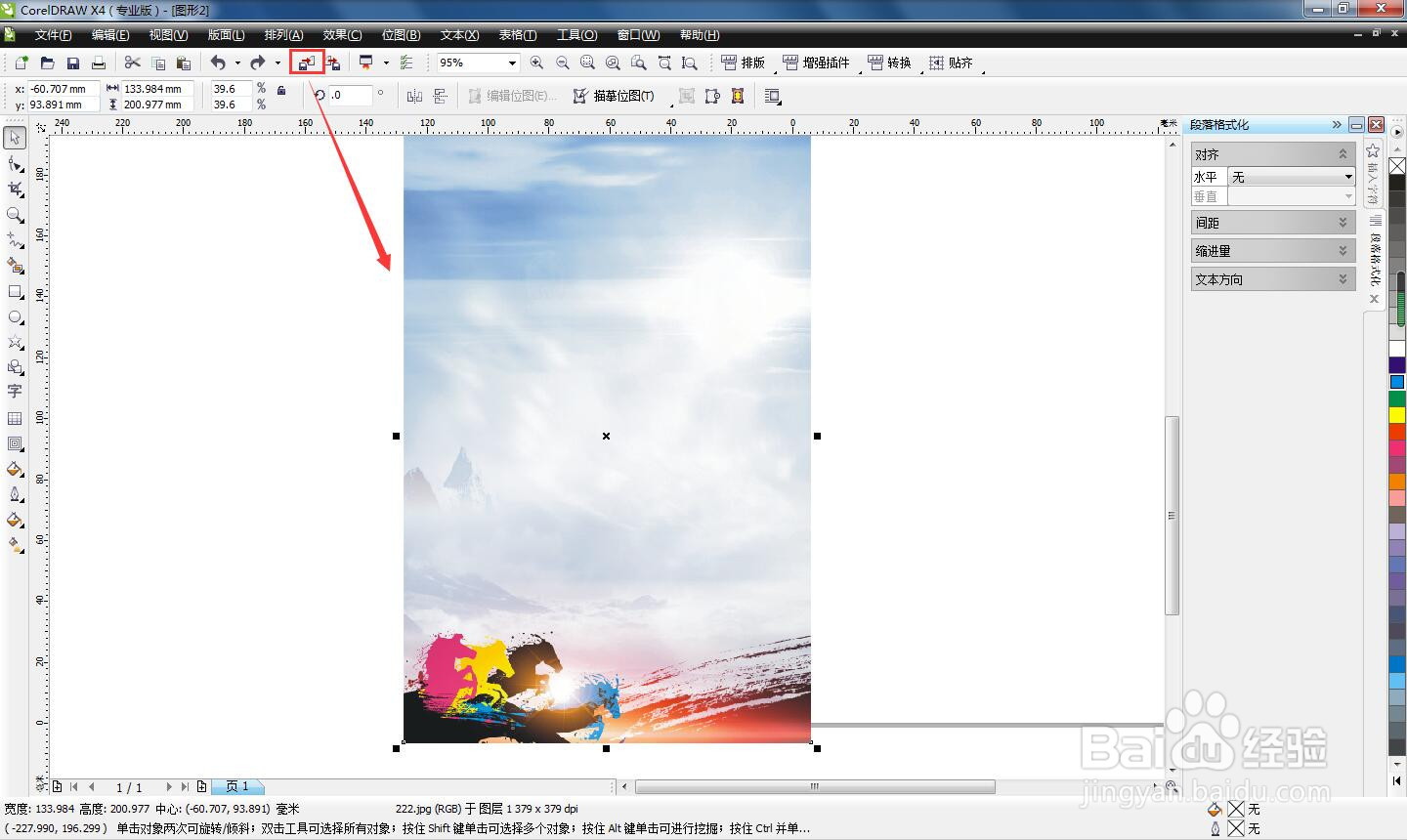The image size is (1407, 840).
Task: Select the Basic Shapes tool
Action: tap(15, 367)
